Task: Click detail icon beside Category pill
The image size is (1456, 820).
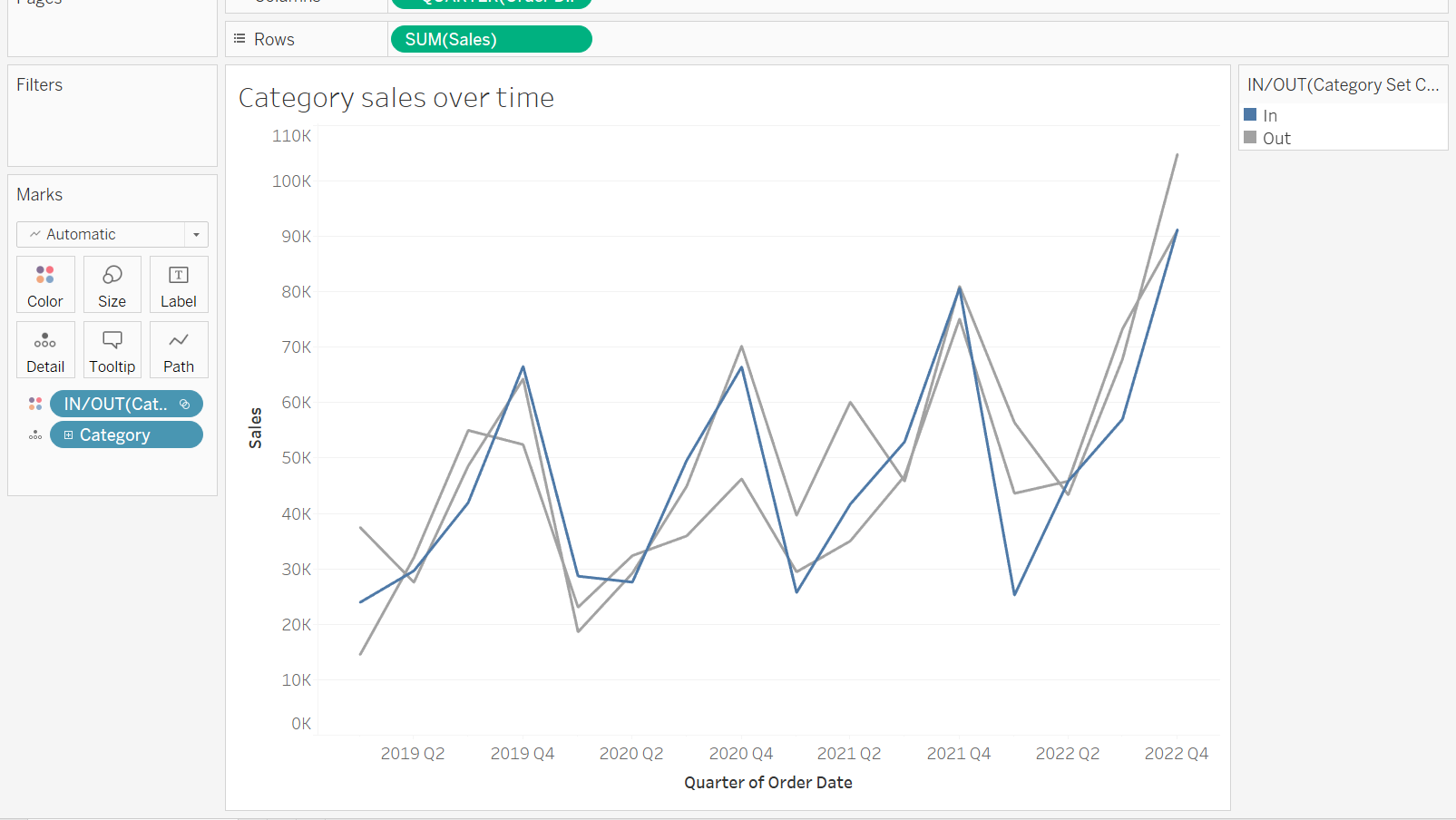Action: click(x=35, y=435)
